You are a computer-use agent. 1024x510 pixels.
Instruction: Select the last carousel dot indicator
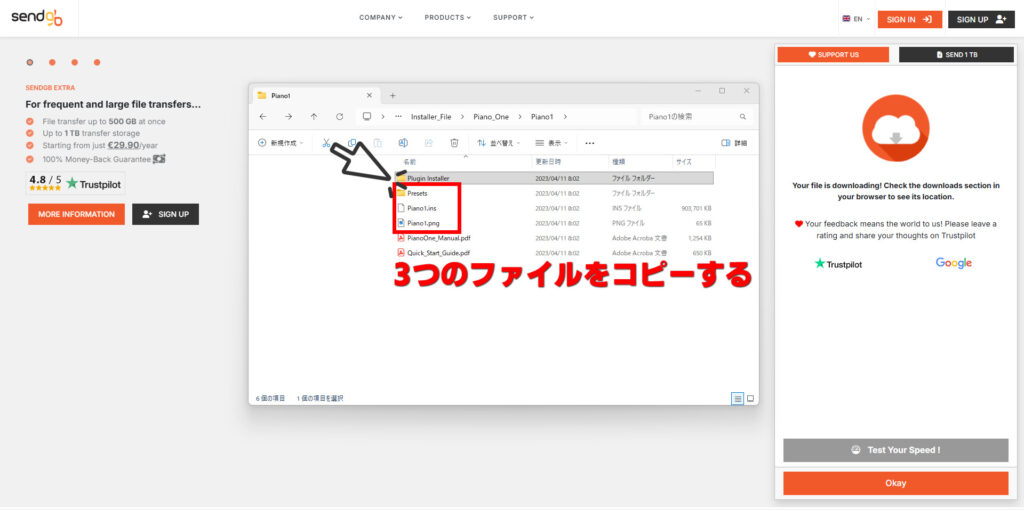[97, 62]
